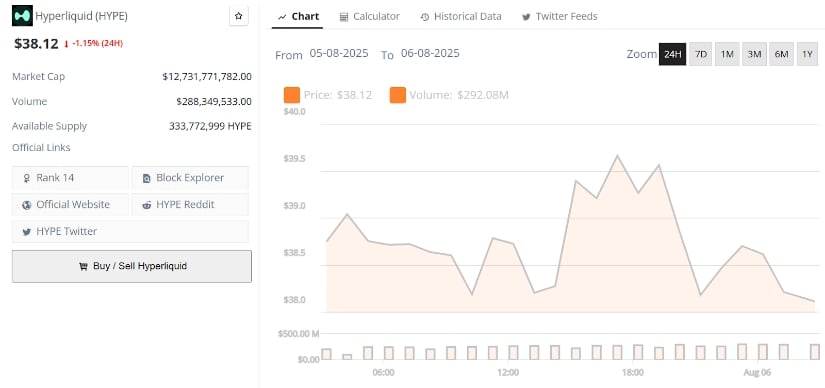
Task: Open the Twitter Feeds tab
Action: (x=559, y=16)
